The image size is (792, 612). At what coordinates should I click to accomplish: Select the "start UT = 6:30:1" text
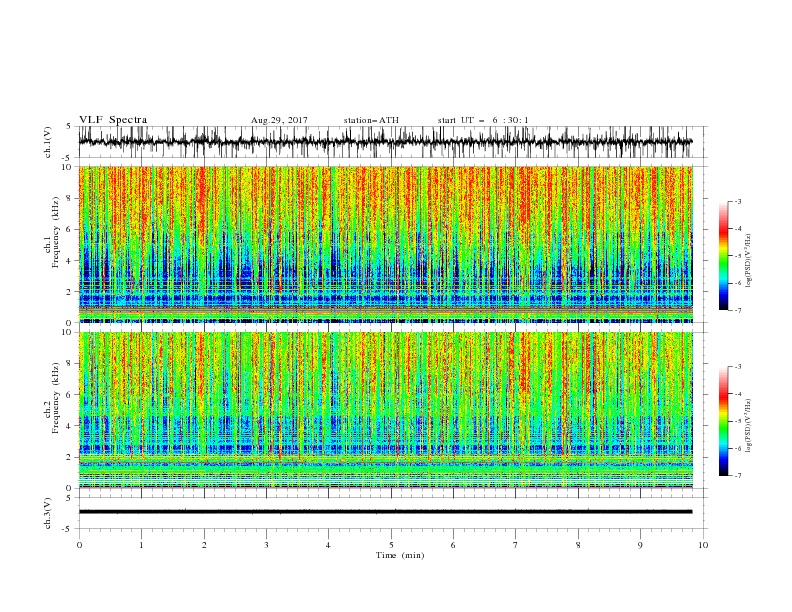pyautogui.click(x=483, y=120)
